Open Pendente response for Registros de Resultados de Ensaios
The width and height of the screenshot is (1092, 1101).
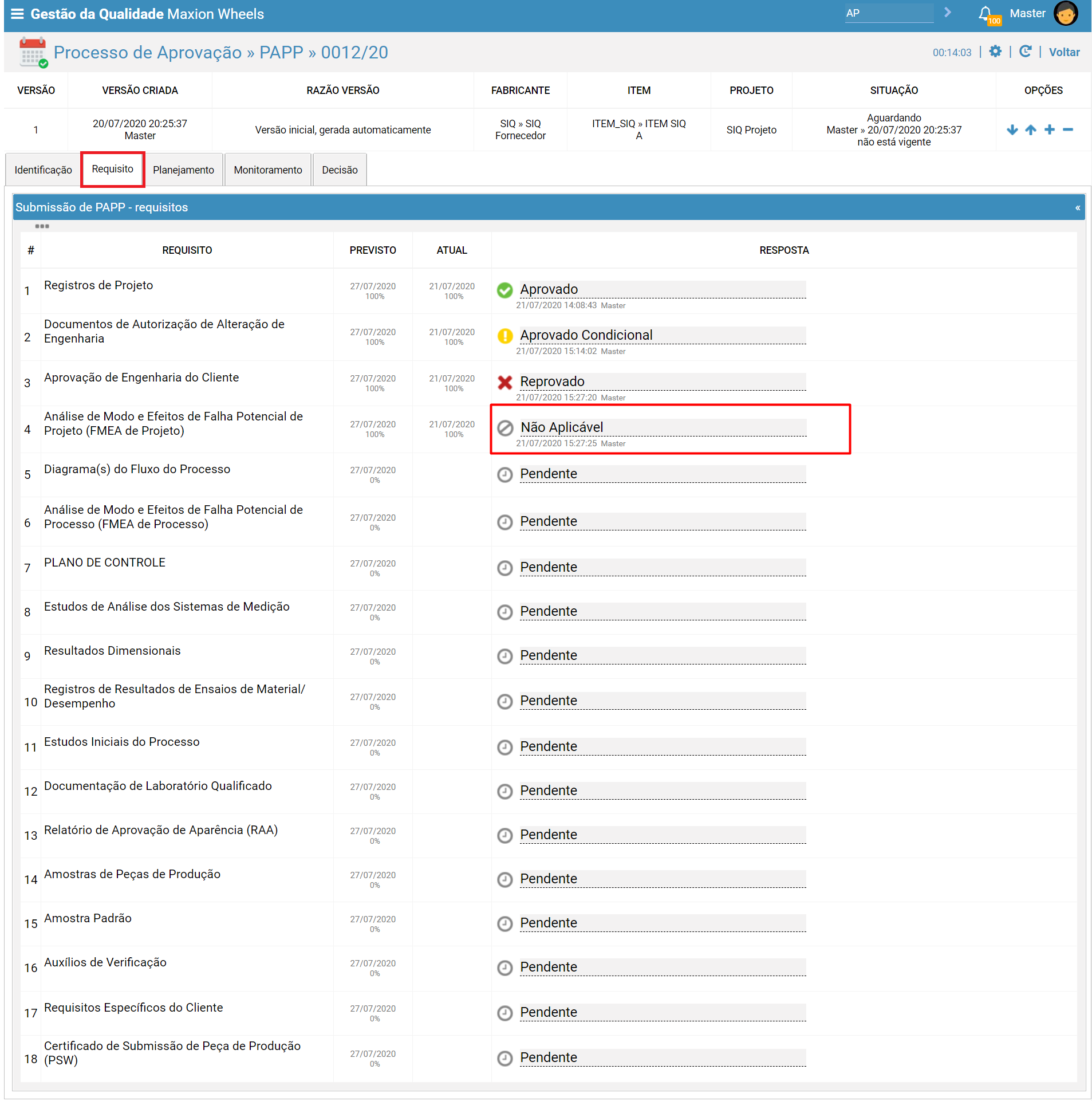tap(663, 701)
